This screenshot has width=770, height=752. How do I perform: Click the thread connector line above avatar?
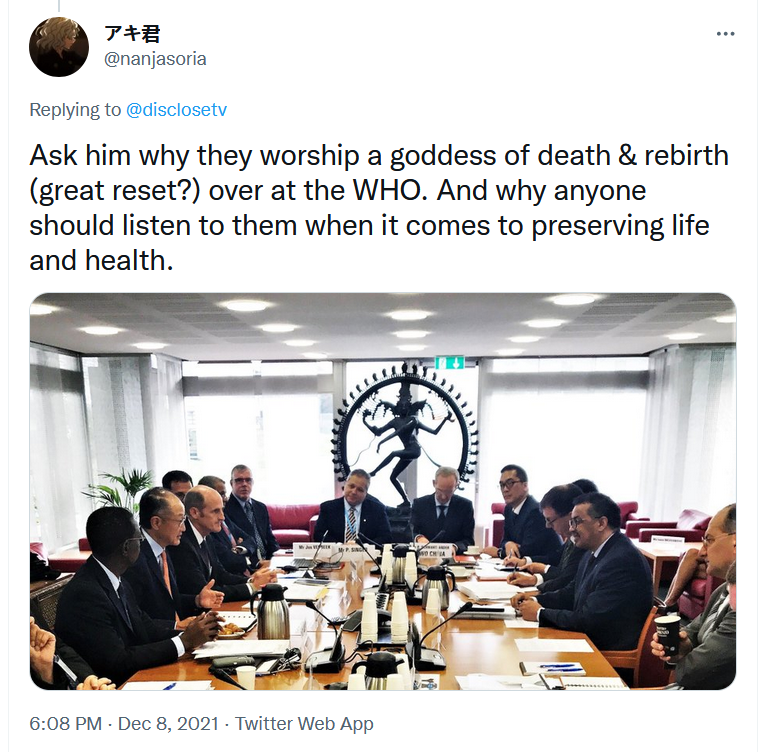(59, 6)
